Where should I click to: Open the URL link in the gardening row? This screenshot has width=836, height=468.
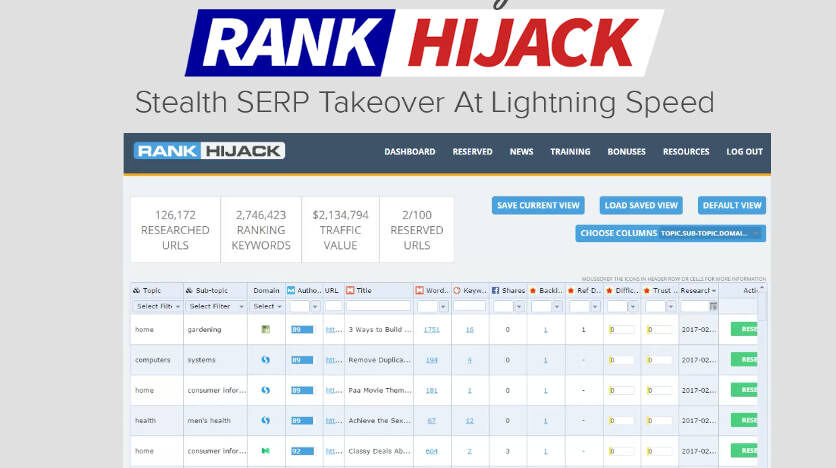point(334,329)
